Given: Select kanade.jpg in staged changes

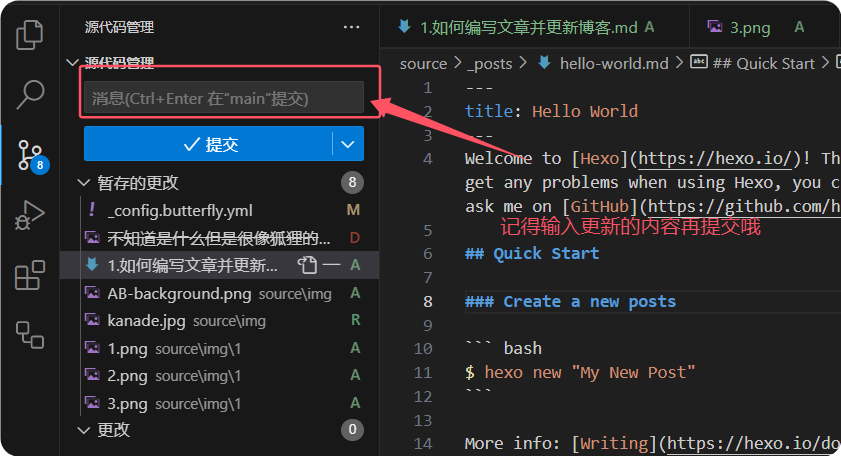Looking at the screenshot, I should pyautogui.click(x=220, y=321).
